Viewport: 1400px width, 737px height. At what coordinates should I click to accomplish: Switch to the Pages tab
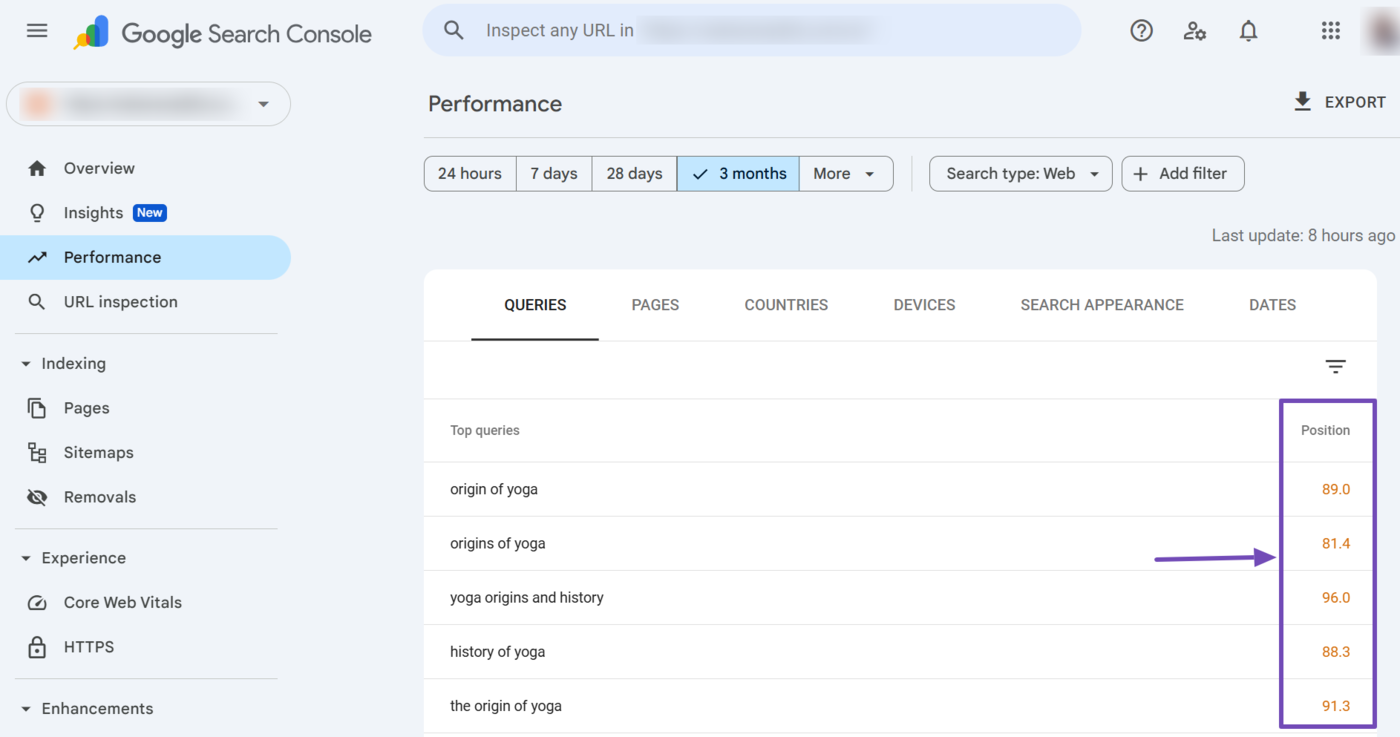pos(655,305)
